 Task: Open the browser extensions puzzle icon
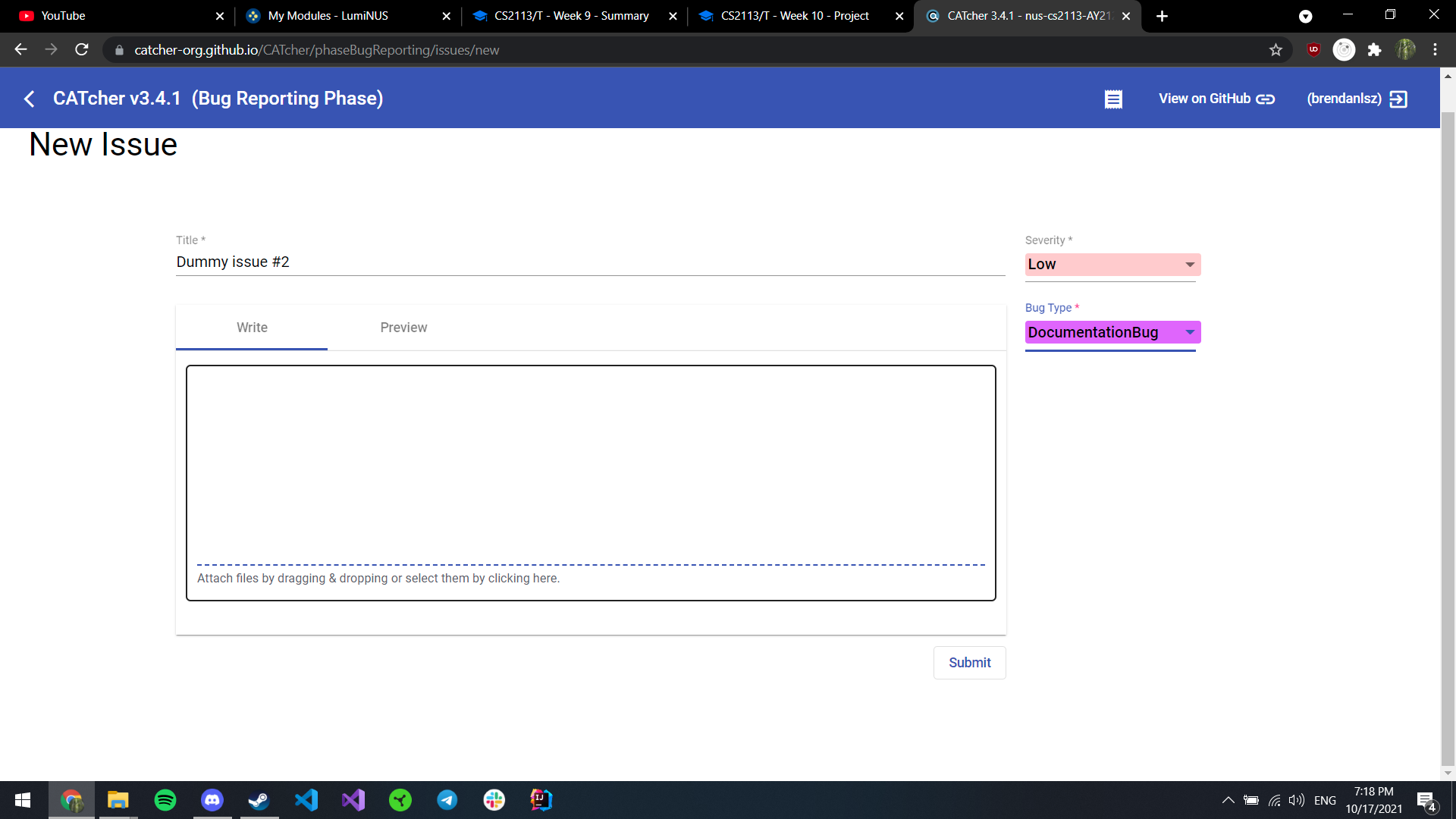click(x=1374, y=50)
